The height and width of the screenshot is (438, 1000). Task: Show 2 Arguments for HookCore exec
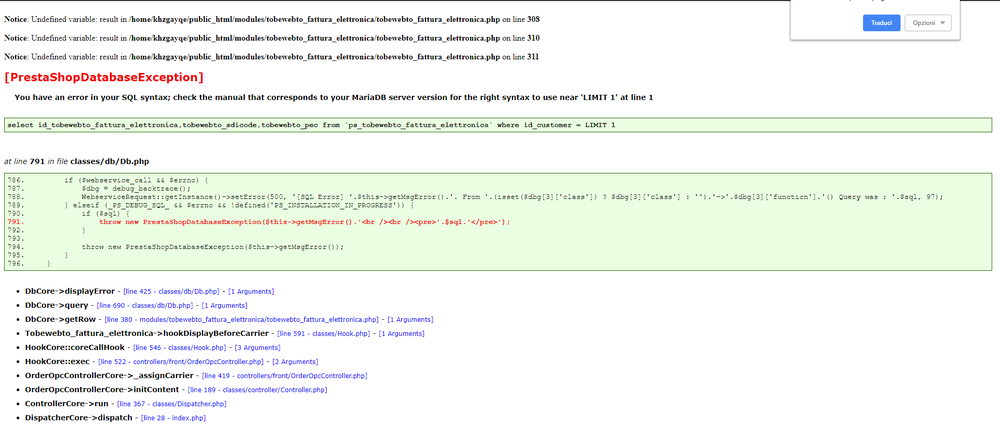pos(295,361)
